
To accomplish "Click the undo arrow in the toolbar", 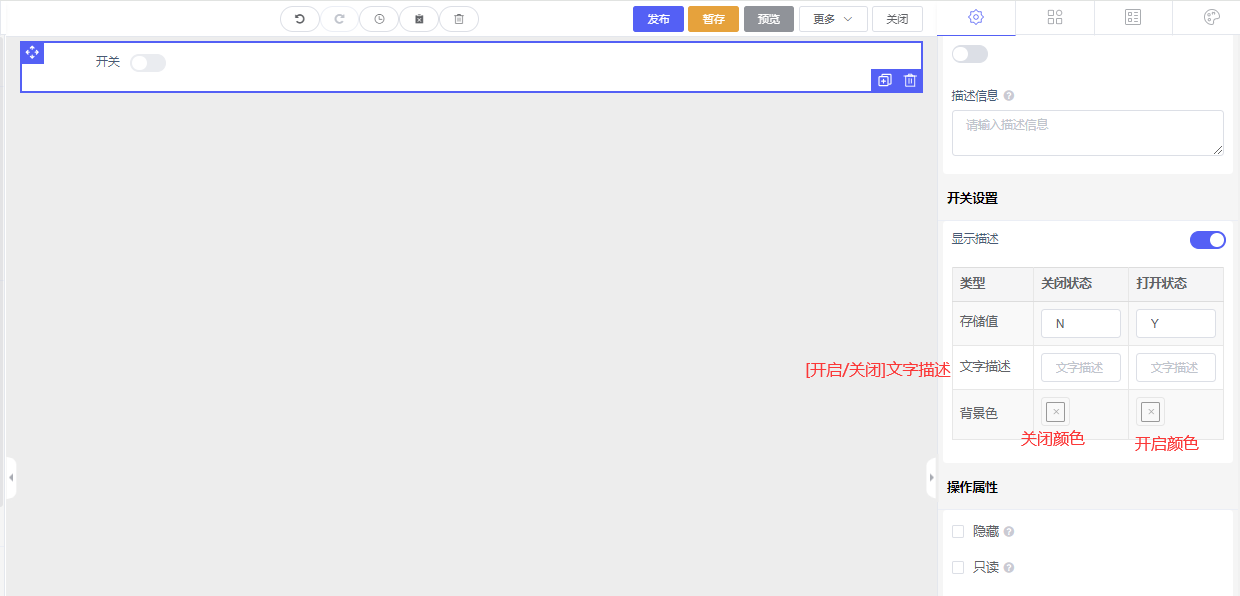I will pos(300,19).
